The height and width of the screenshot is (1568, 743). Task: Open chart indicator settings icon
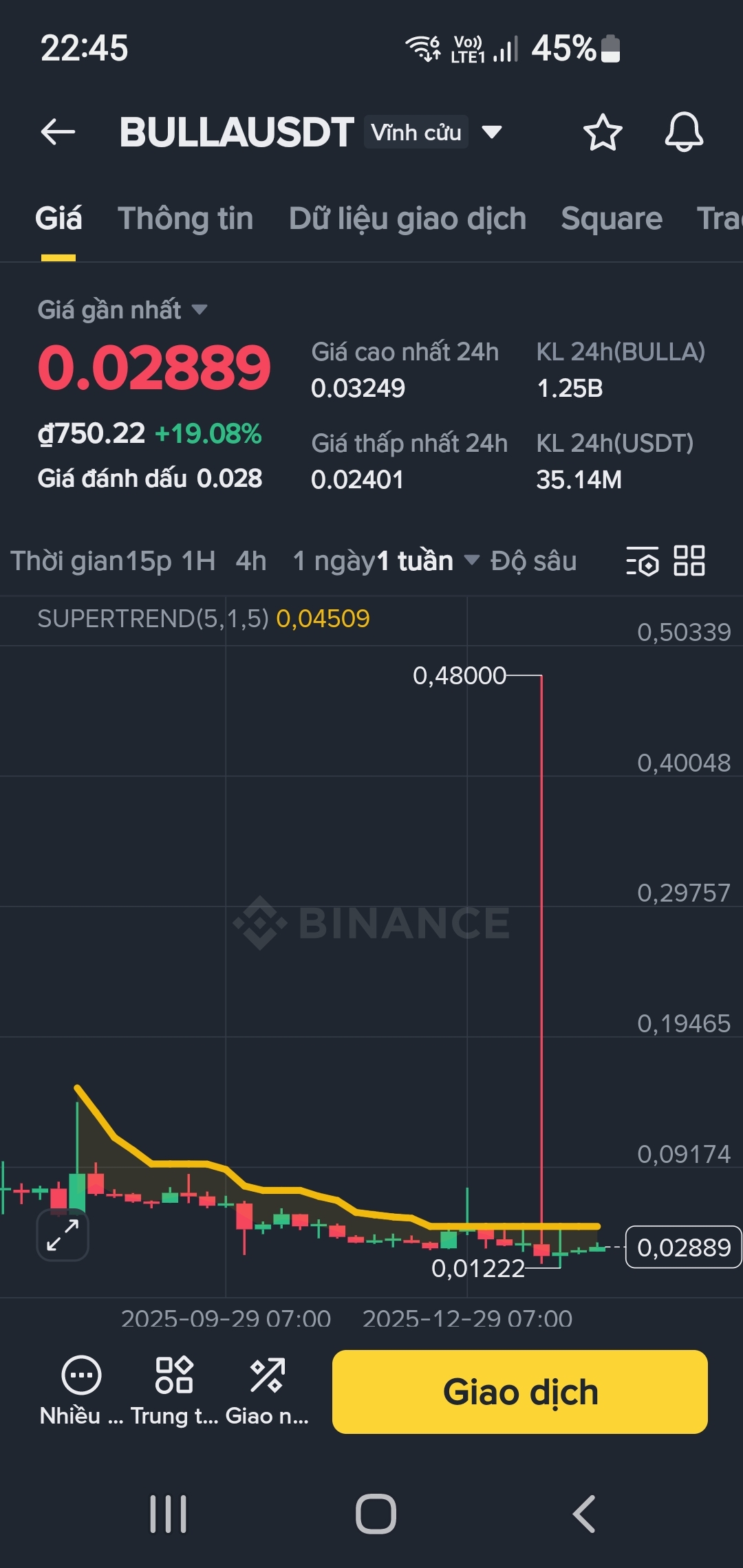(643, 561)
